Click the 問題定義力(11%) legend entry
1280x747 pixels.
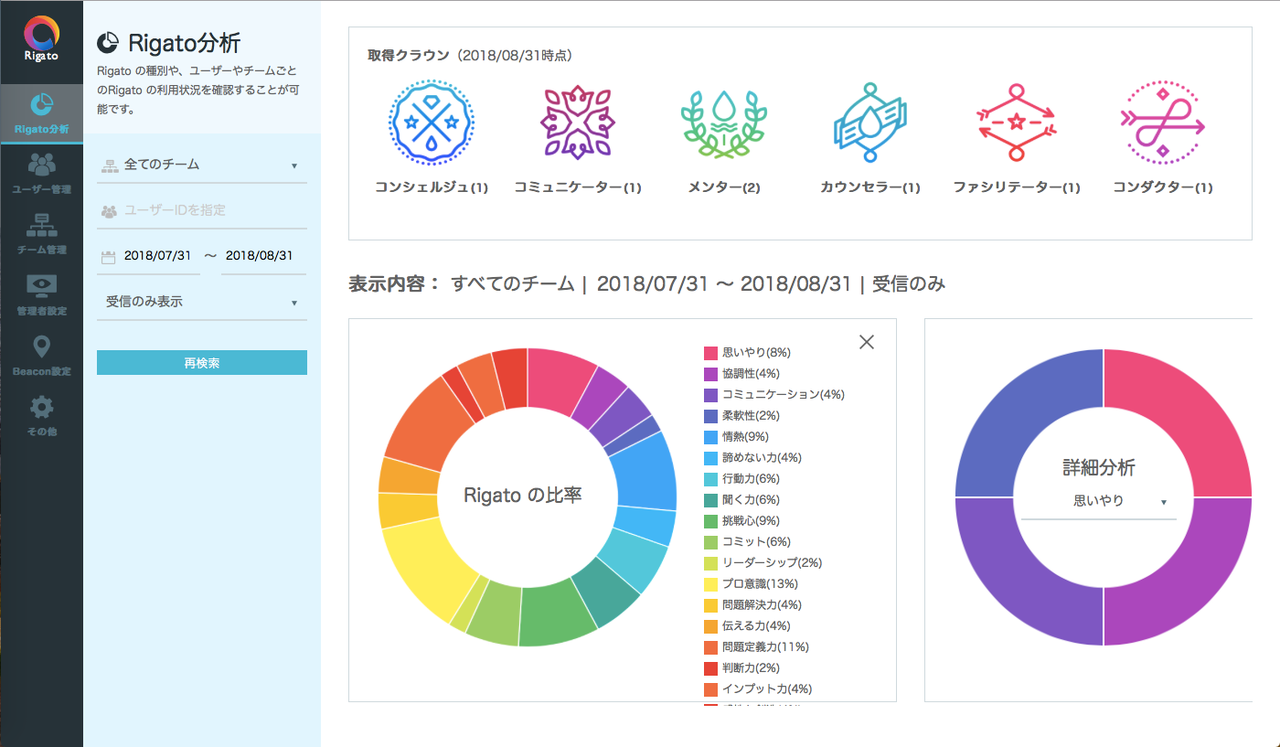pyautogui.click(x=757, y=647)
